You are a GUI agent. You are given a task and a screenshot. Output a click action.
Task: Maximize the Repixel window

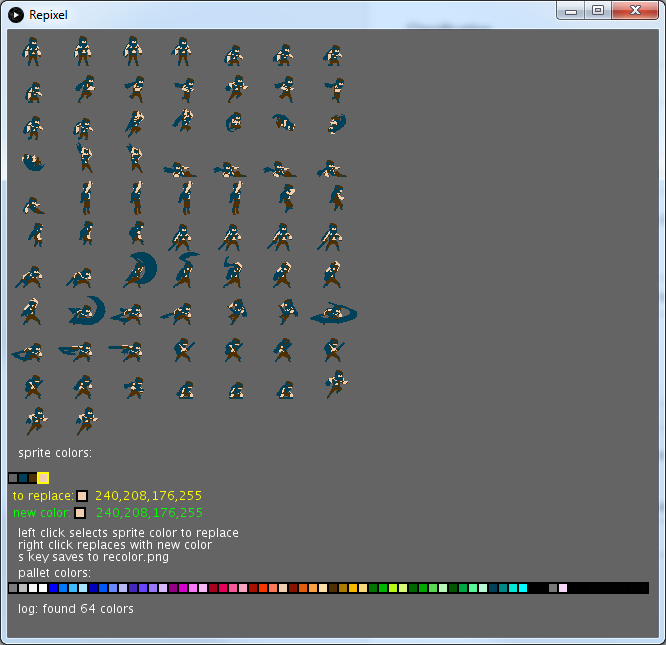tap(598, 11)
